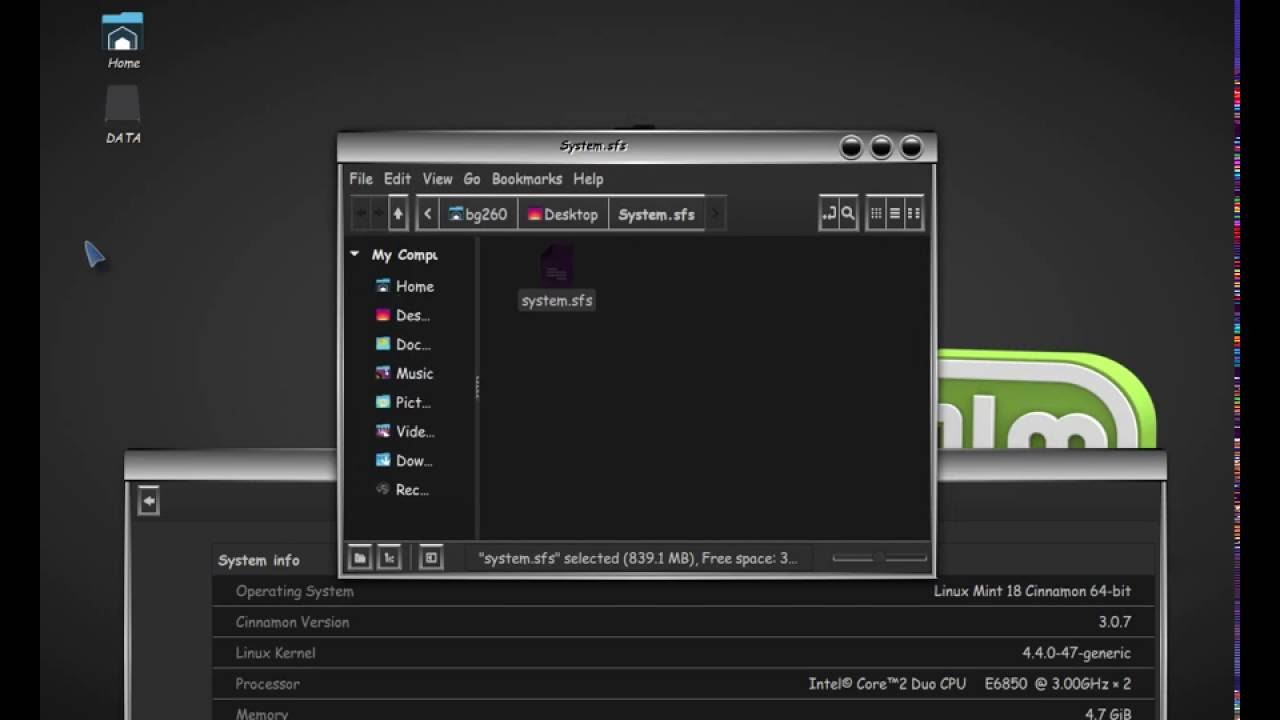Click the Operating System row label
Screen dimensions: 1280x720
tap(294, 591)
